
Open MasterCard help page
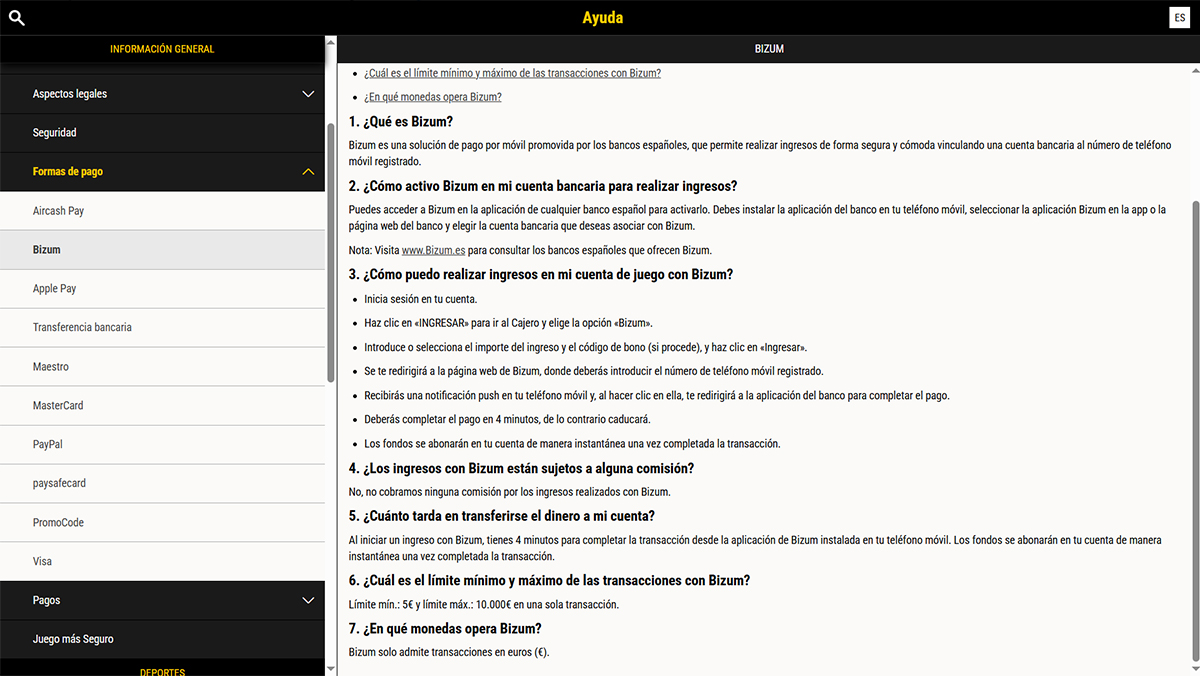(x=162, y=406)
